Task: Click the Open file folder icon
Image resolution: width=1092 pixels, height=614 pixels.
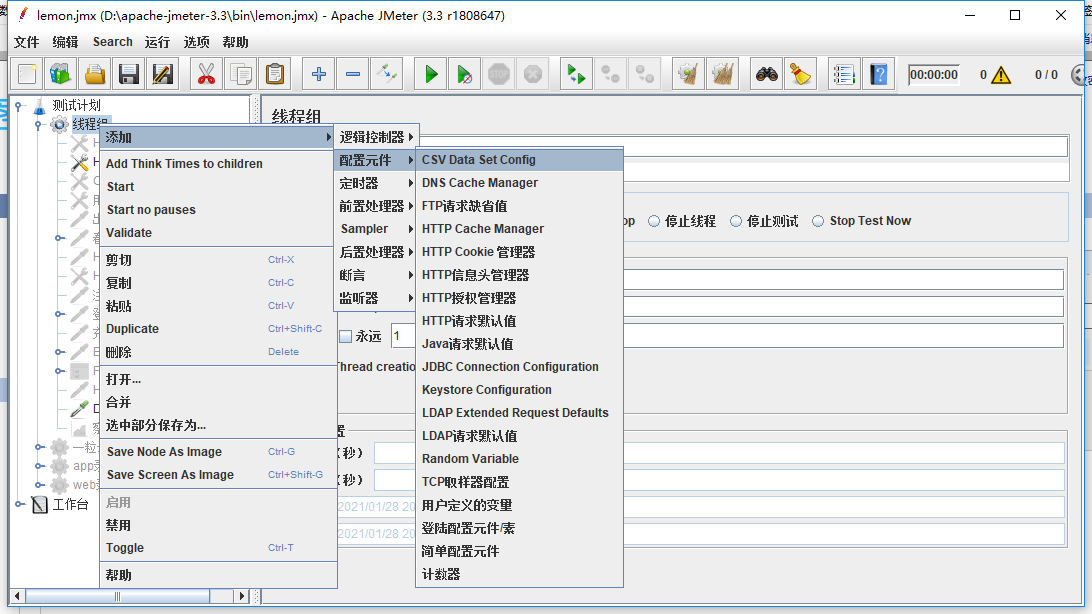Action: [95, 74]
